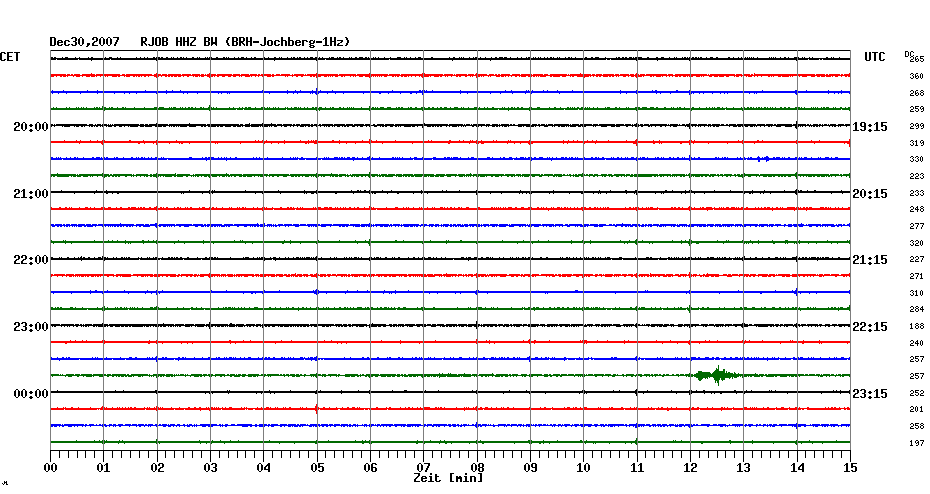The height and width of the screenshot is (494, 930).
Task: Select the 20:00 CET time label
Action: (31, 127)
